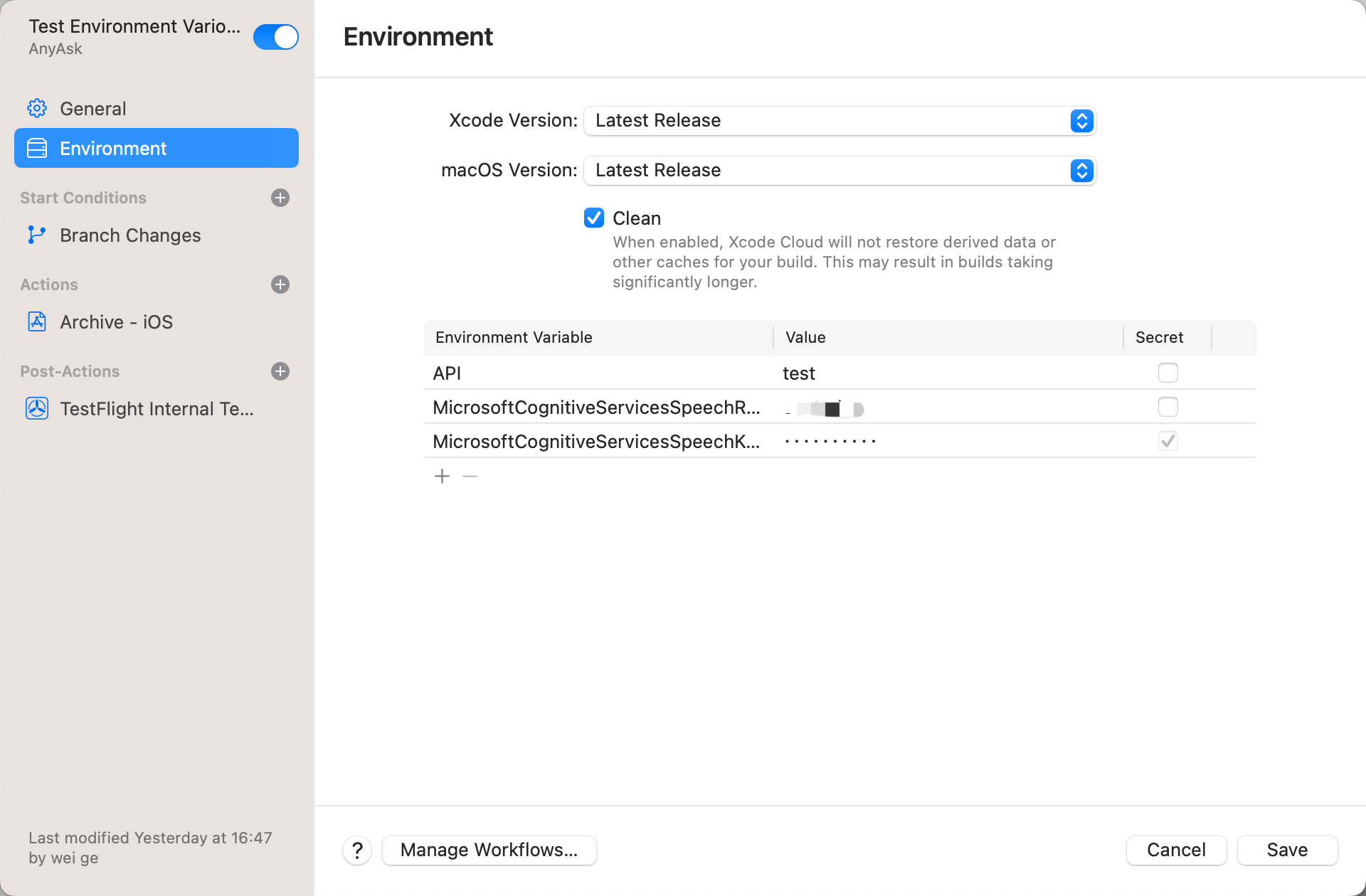Click the Branch Changes branch icon
The width and height of the screenshot is (1366, 896).
point(37,235)
